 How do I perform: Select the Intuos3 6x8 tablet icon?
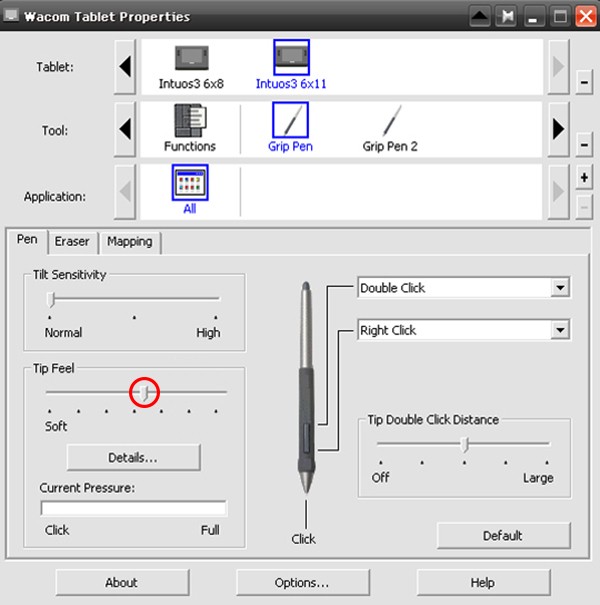191,58
